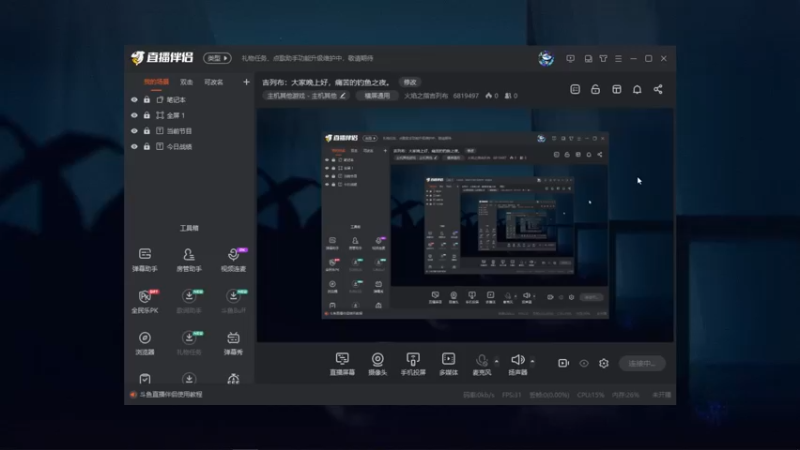Edit the 主机其他游戏 category selector
This screenshot has width=800, height=450.
[306, 96]
